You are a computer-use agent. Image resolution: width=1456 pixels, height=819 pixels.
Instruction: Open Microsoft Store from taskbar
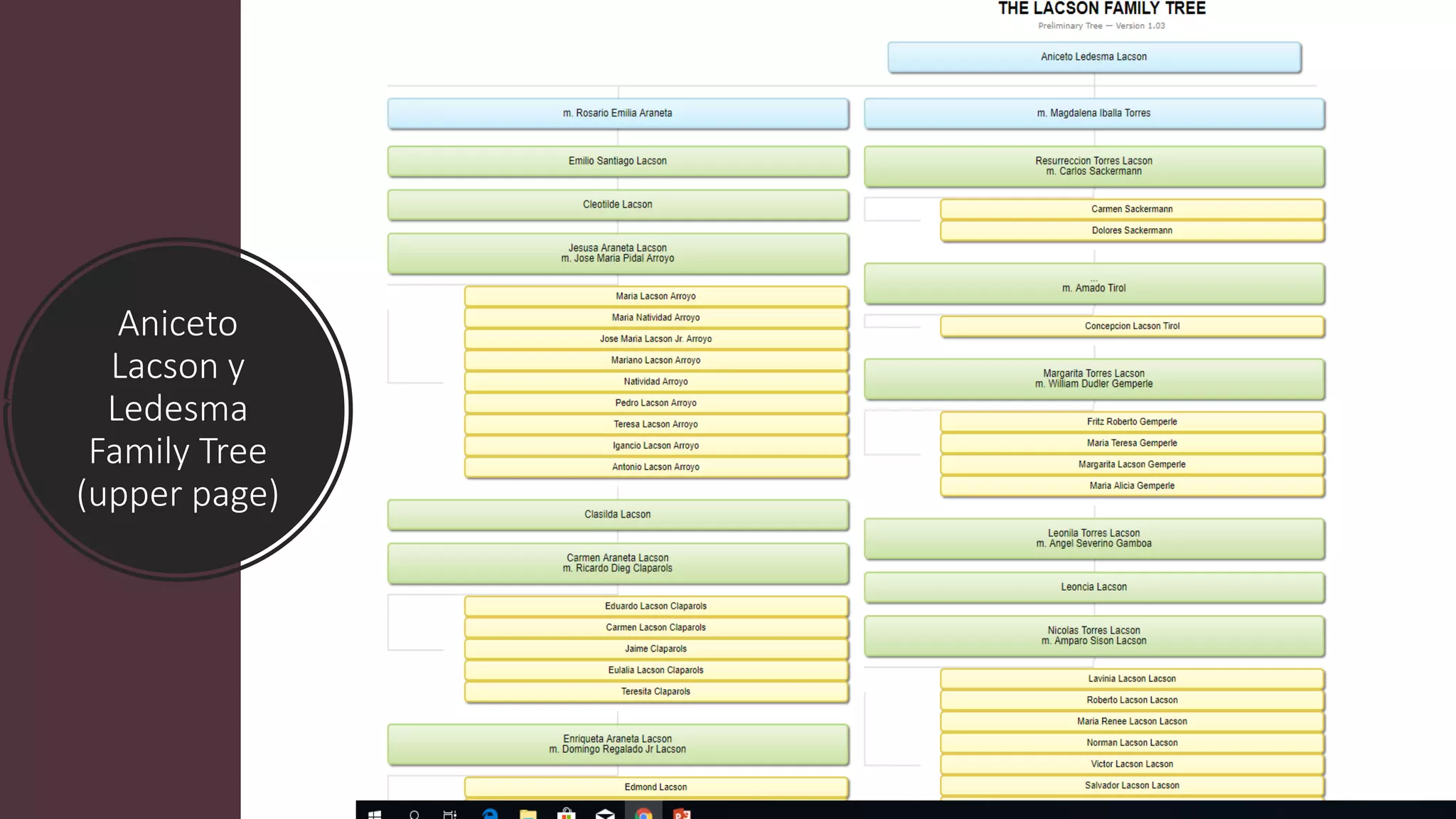[x=566, y=814]
